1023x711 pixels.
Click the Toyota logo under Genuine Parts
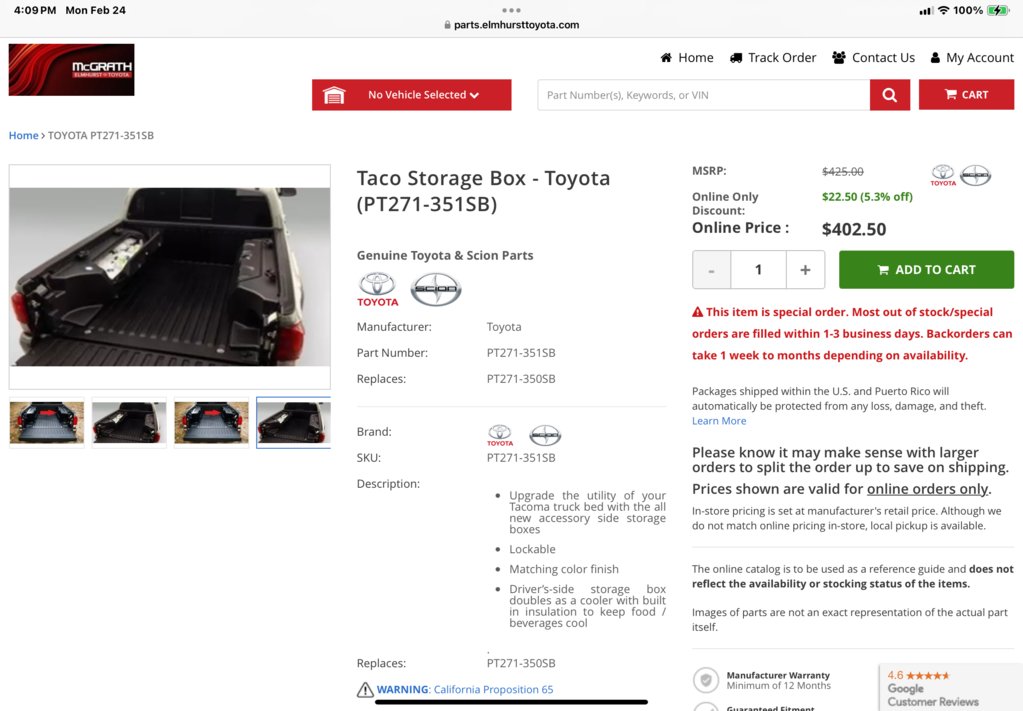coord(378,290)
